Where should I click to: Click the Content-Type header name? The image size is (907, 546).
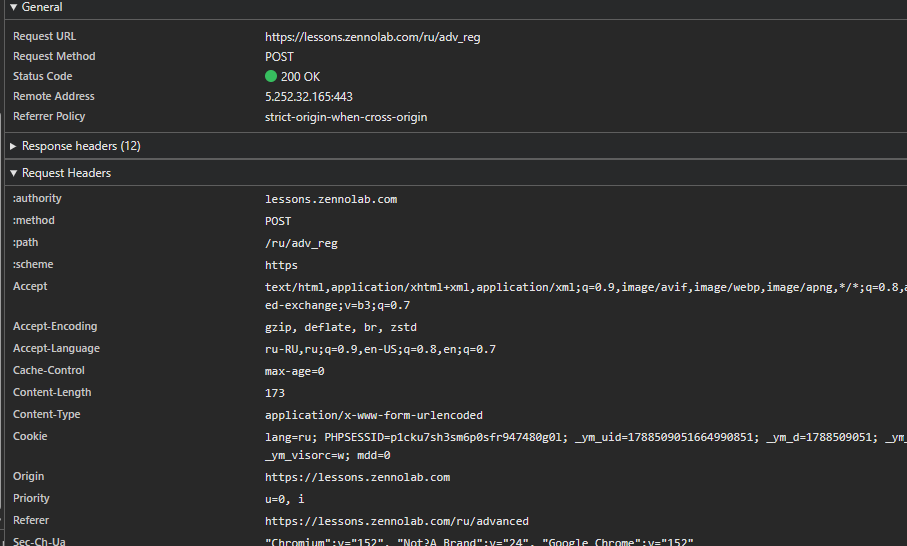46,414
